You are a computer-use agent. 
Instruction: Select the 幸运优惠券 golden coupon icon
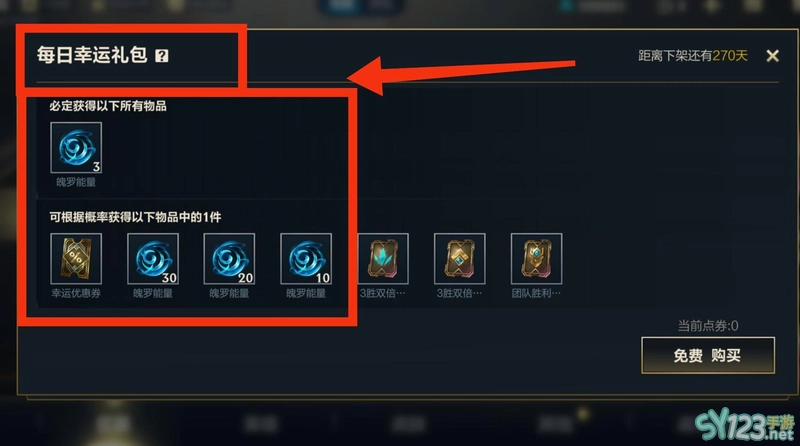76,259
